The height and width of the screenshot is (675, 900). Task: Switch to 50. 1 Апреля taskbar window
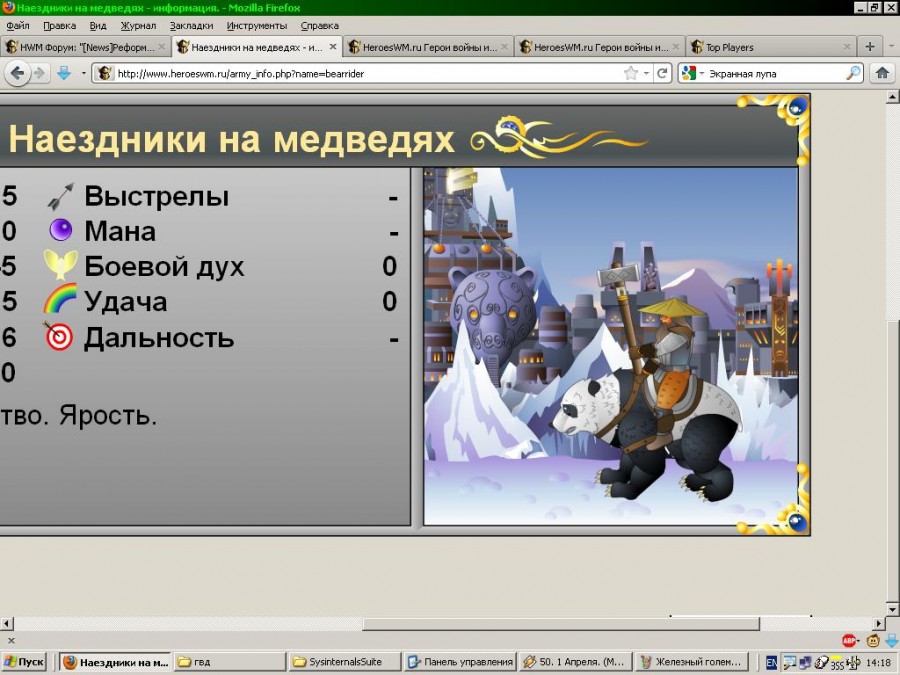click(x=575, y=662)
